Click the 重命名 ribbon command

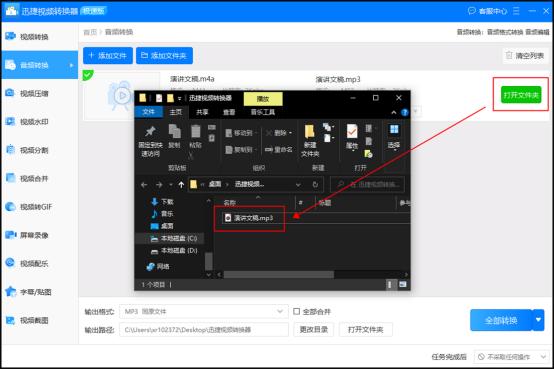click(279, 149)
